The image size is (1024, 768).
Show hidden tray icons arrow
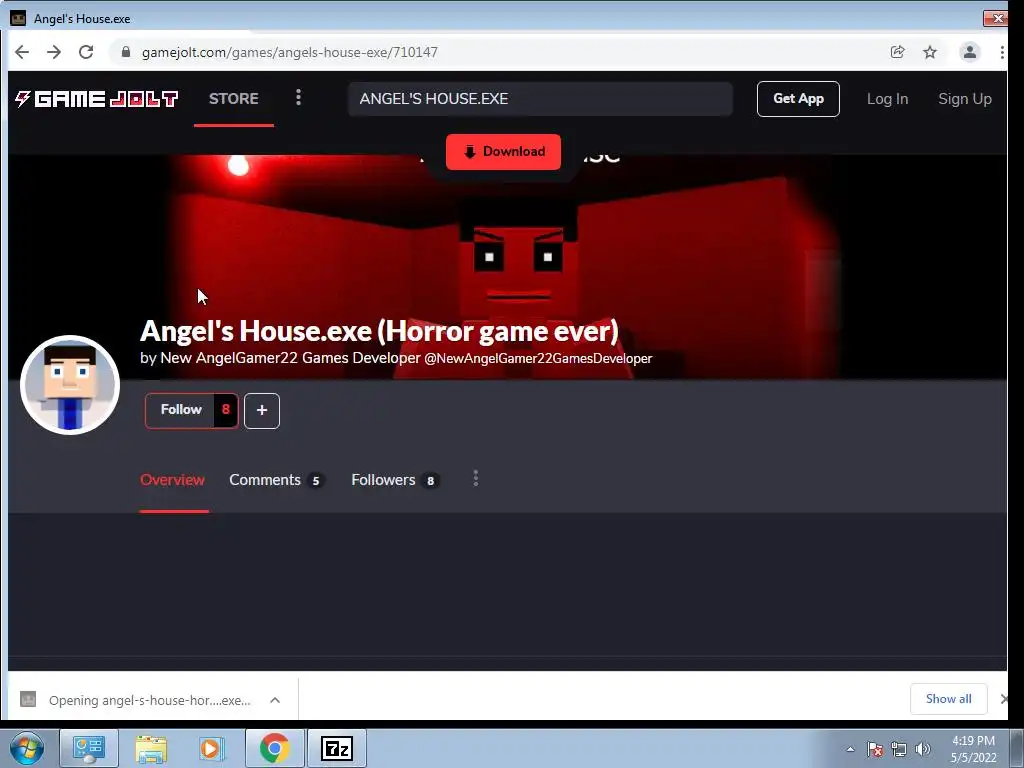[x=850, y=750]
